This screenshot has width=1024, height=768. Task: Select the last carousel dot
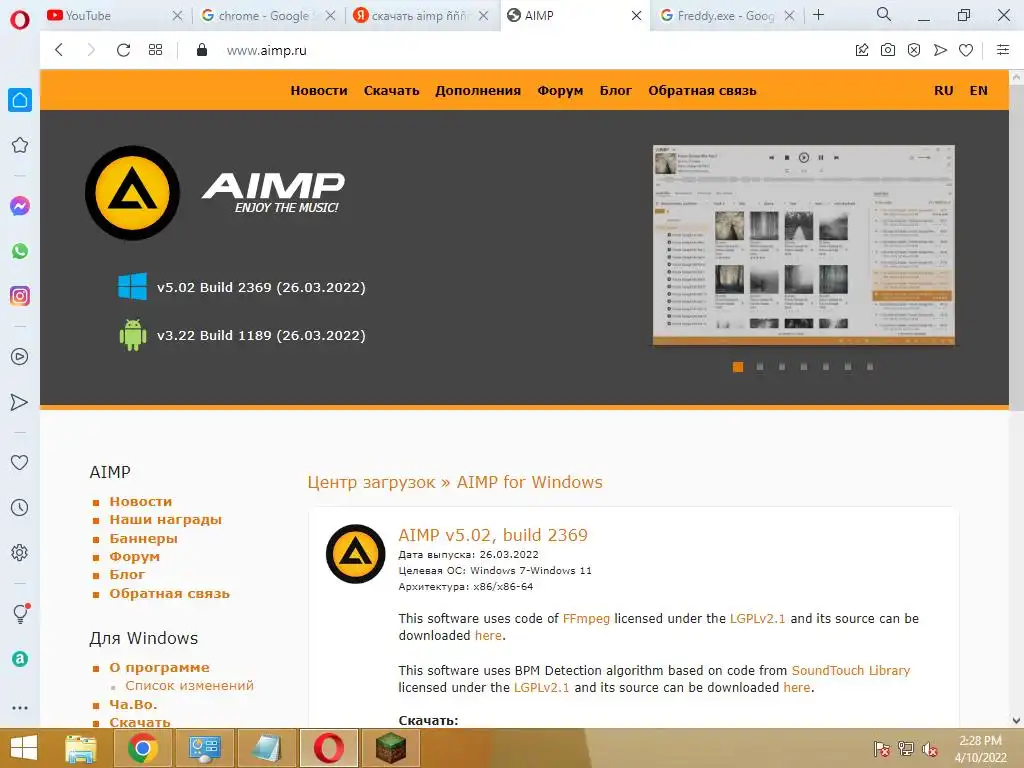[870, 367]
